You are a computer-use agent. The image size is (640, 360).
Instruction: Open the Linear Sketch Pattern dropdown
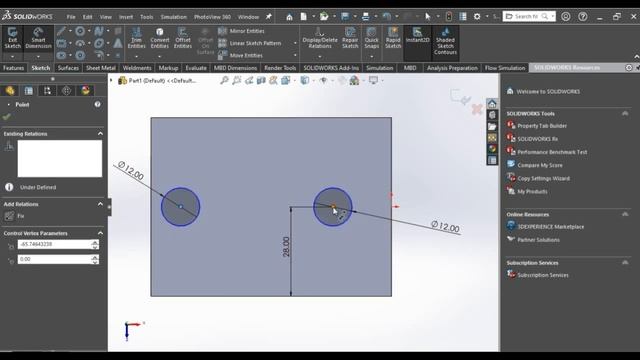coord(295,43)
